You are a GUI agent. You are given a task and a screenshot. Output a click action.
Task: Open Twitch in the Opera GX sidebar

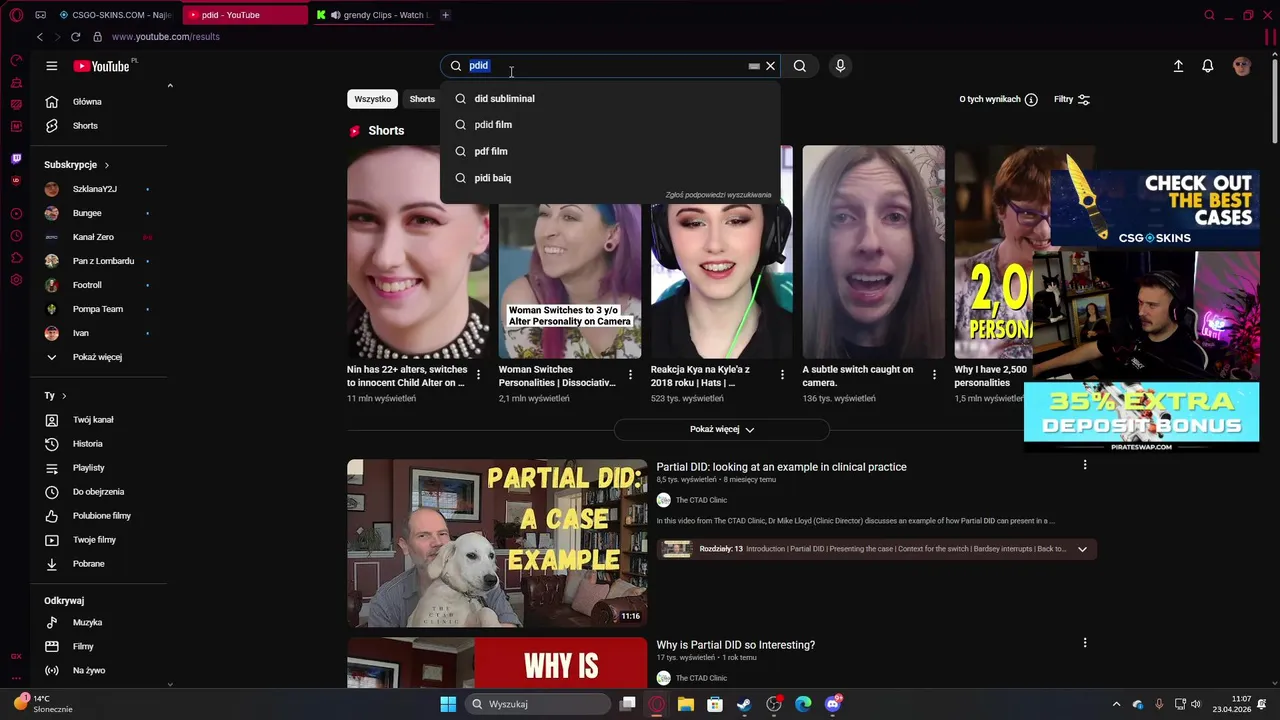click(x=16, y=159)
